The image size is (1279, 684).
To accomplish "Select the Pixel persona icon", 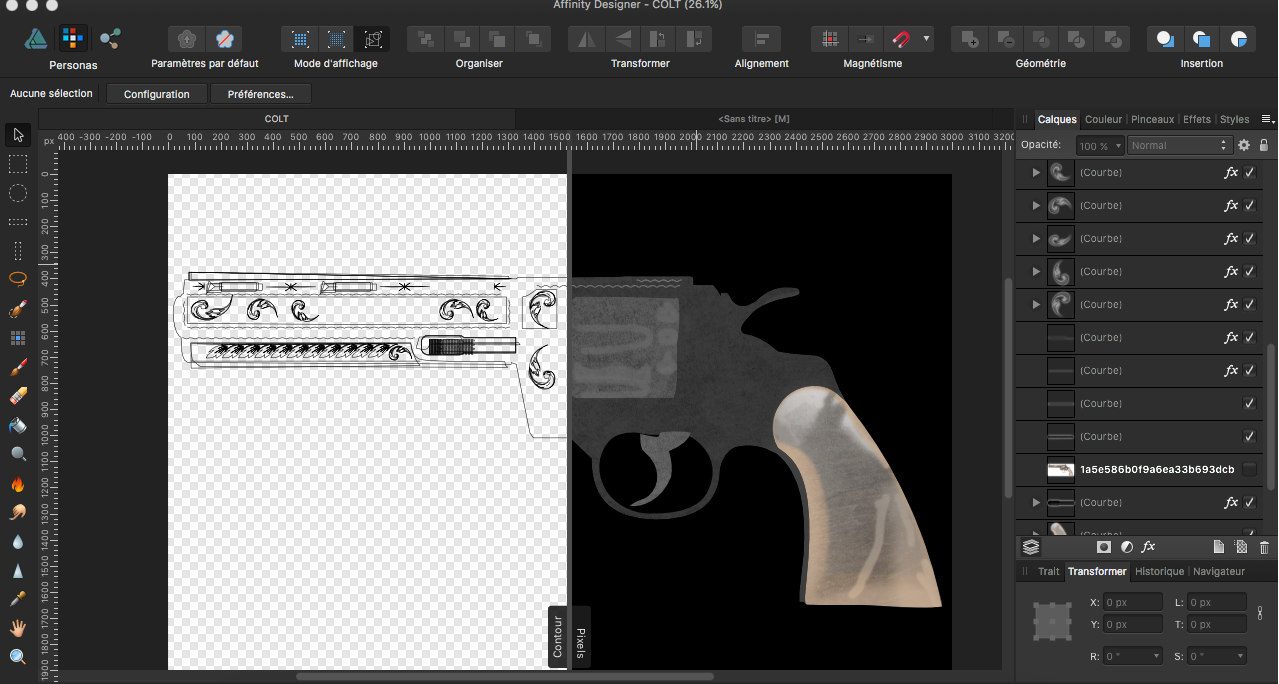I will (73, 39).
